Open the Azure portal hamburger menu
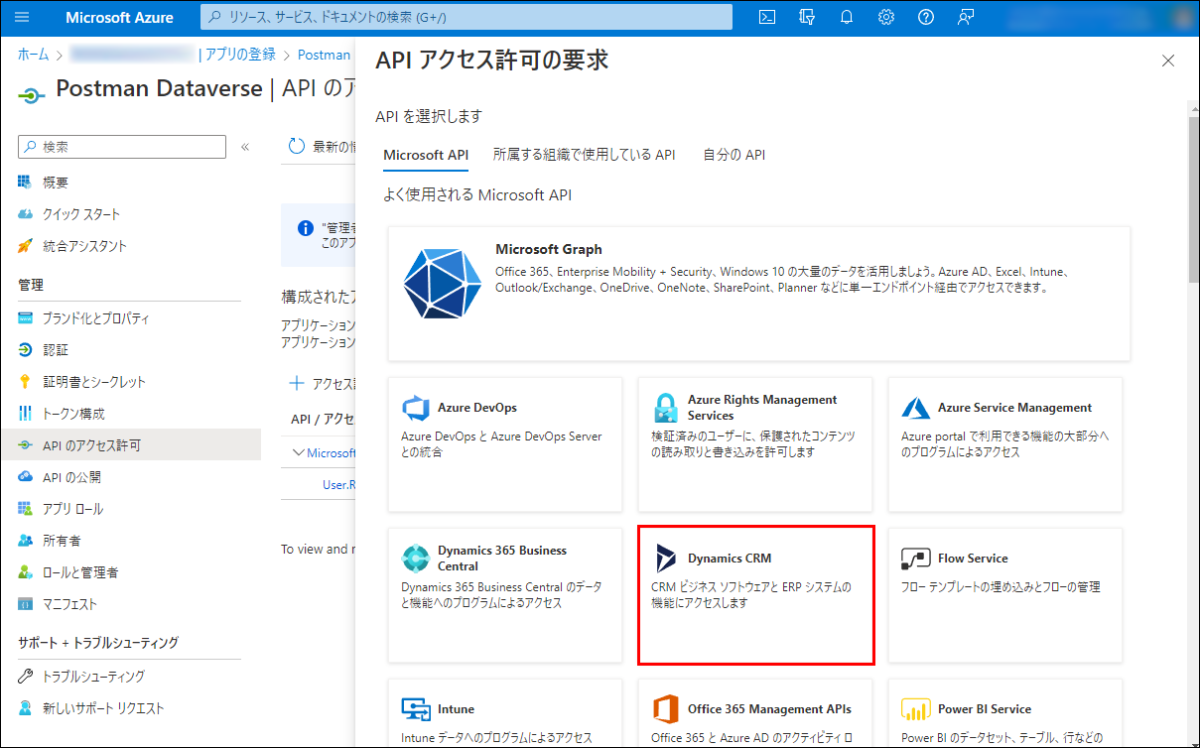The height and width of the screenshot is (748, 1200). 22,17
